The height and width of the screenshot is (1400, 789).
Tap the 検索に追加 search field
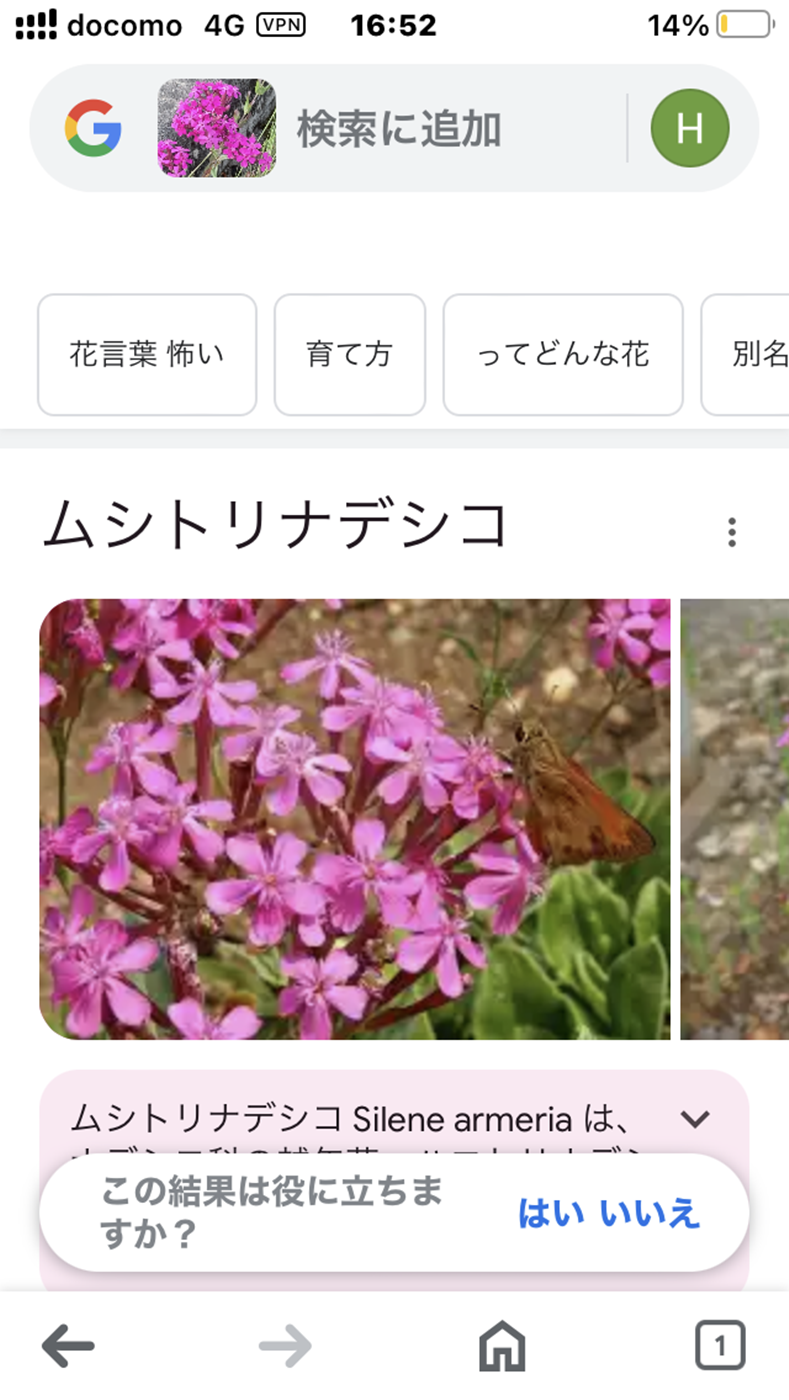point(399,129)
